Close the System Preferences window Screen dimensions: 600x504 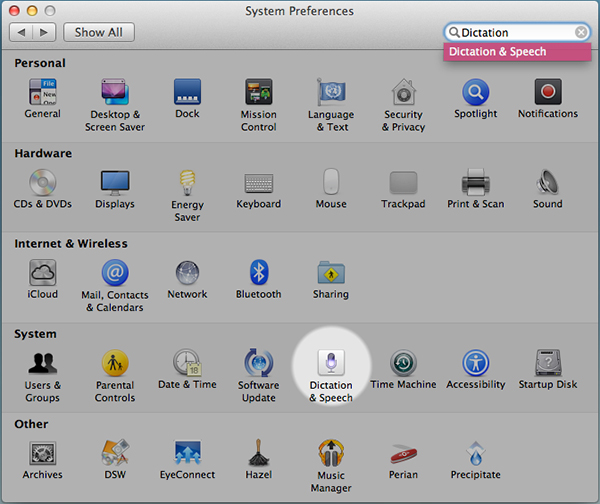(x=15, y=11)
